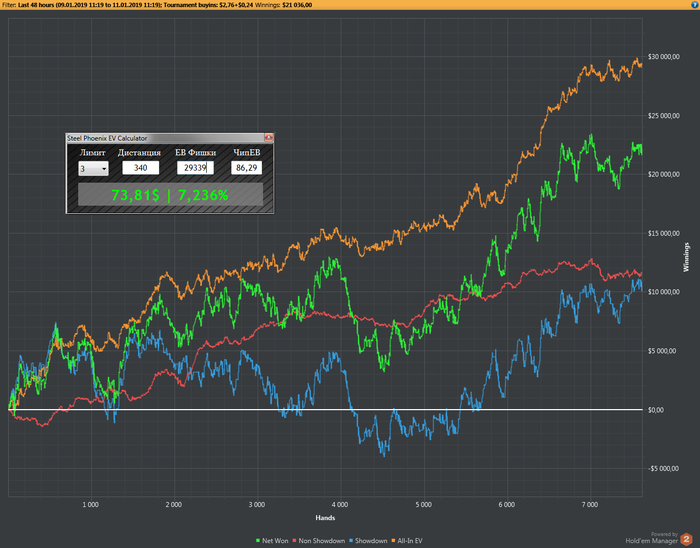Open the Лимит dropdown showing 3
The image size is (700, 548).
click(93, 169)
